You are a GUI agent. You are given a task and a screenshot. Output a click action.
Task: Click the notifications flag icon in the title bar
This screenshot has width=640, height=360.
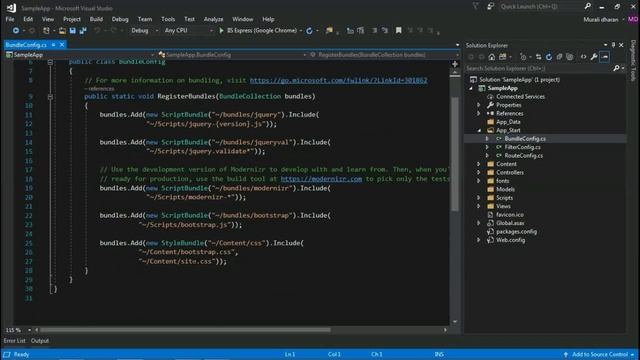click(476, 7)
